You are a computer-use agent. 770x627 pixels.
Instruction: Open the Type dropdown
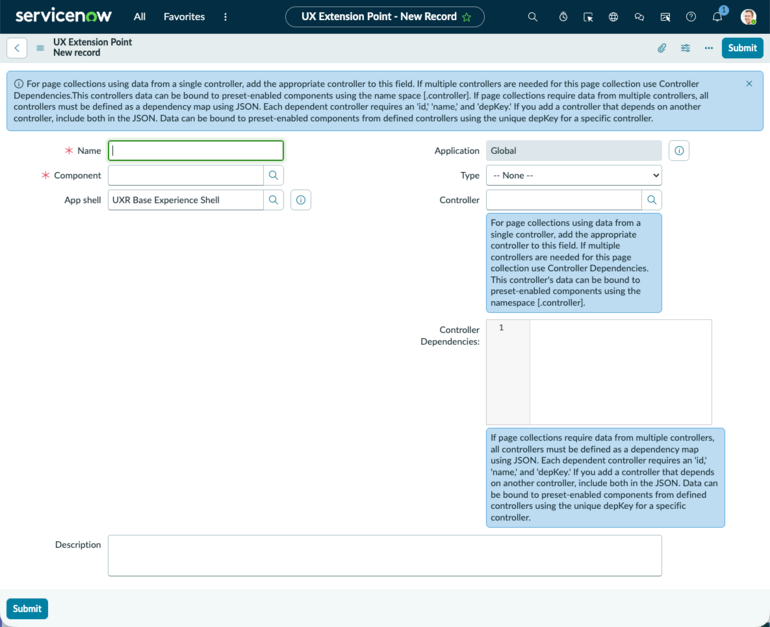[574, 175]
